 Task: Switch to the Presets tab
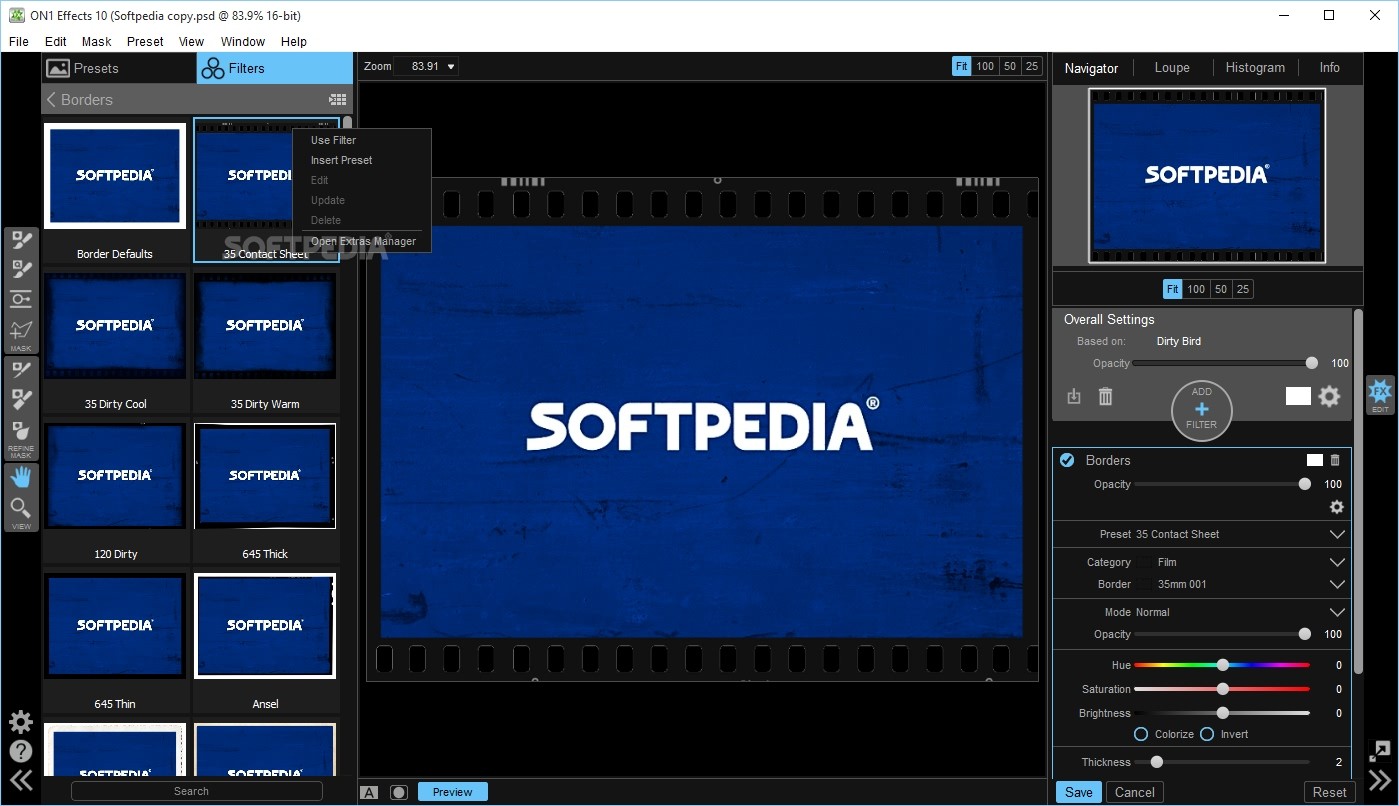pyautogui.click(x=119, y=68)
